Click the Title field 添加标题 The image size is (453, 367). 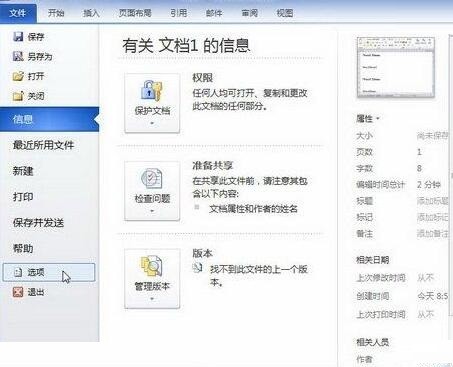(x=433, y=201)
